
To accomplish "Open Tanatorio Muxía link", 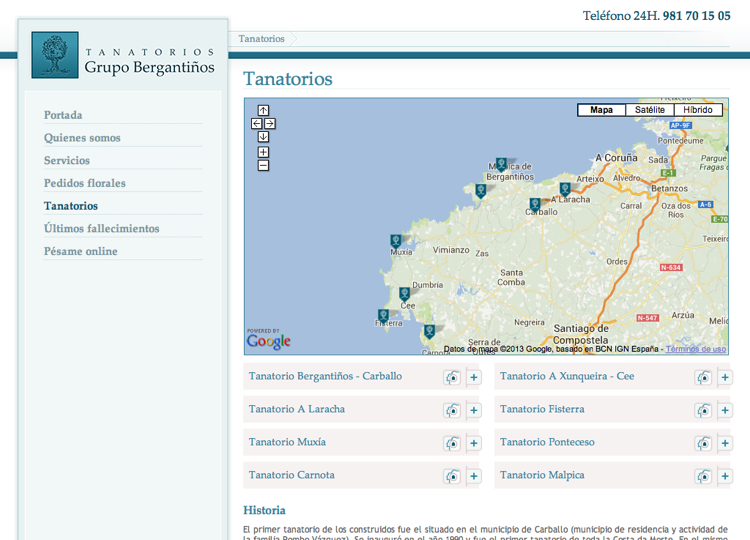I will [287, 442].
